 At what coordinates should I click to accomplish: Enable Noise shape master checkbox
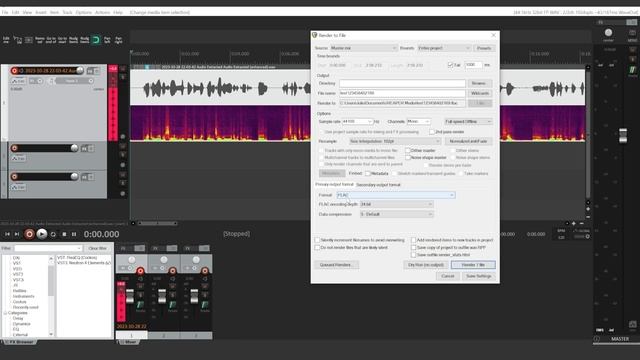(407, 157)
